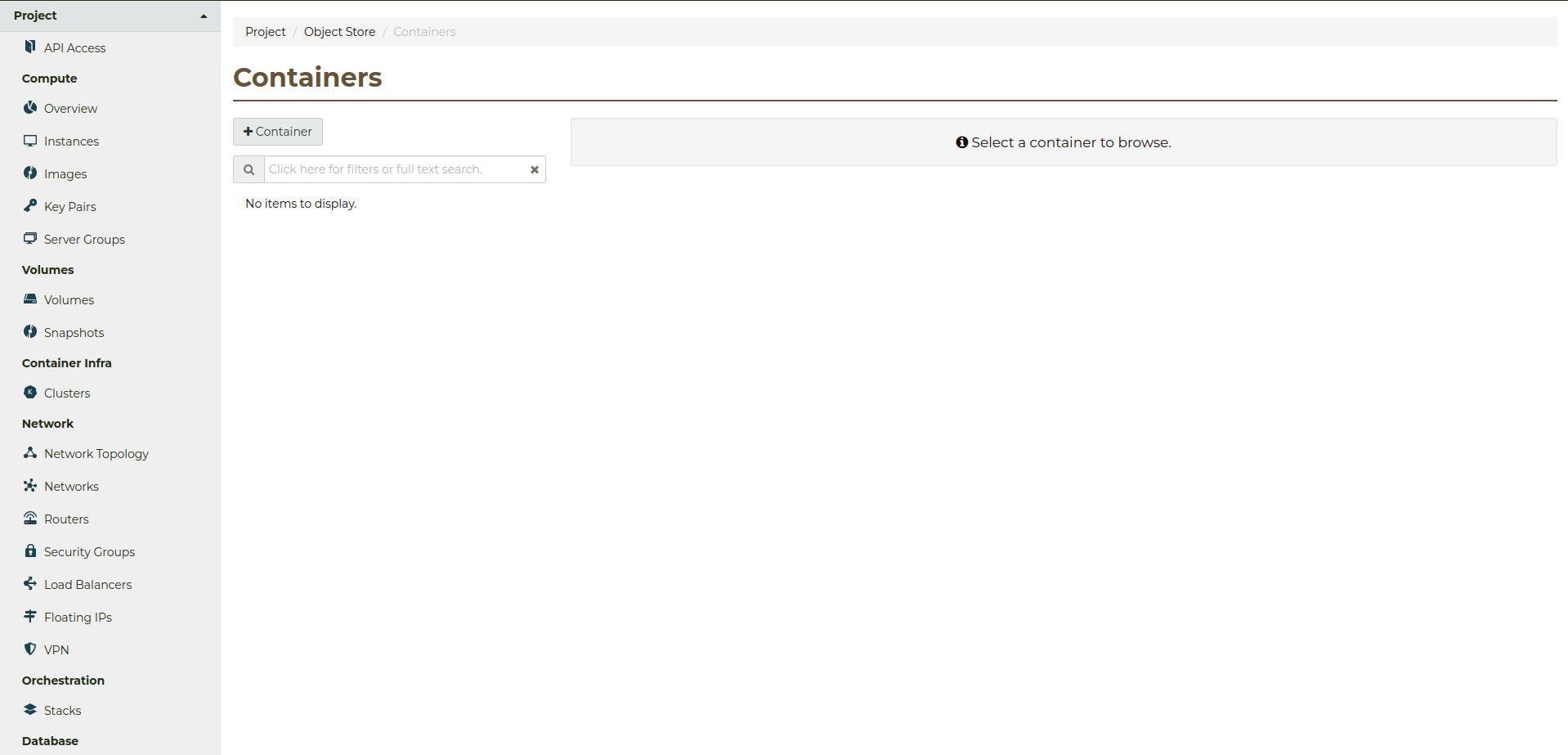This screenshot has height=755, width=1568.
Task: Click the Images icon under Compute
Action: click(30, 173)
